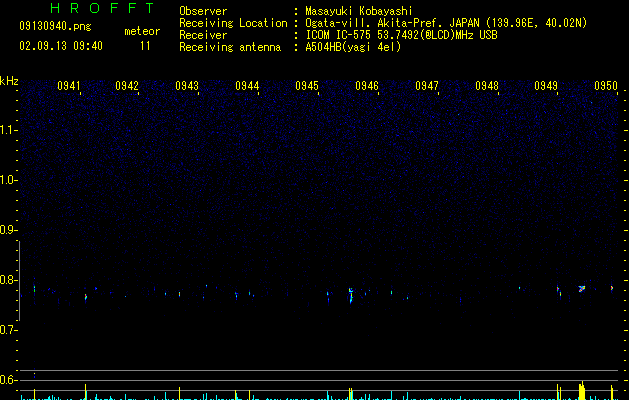
Task: Click the bright meteor echo after 0949
Action: [582, 288]
